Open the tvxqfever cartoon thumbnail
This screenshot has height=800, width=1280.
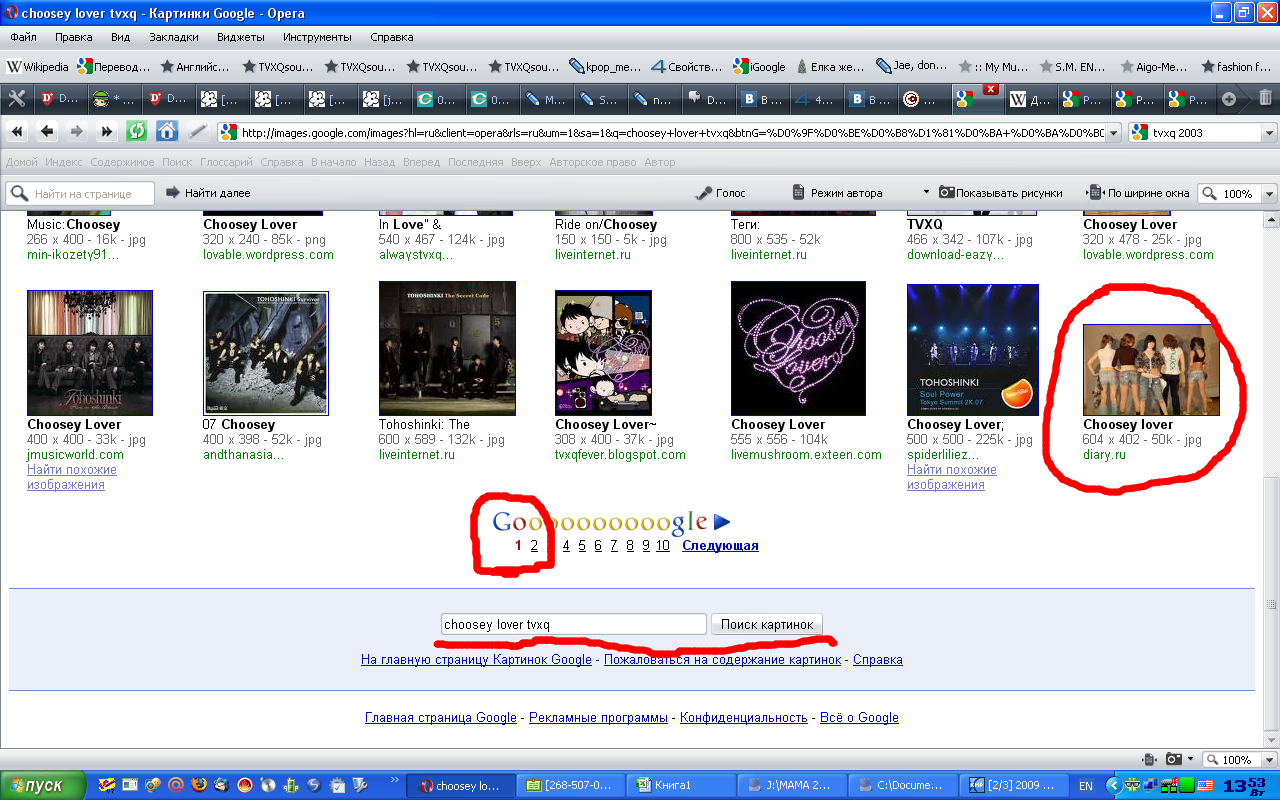603,353
